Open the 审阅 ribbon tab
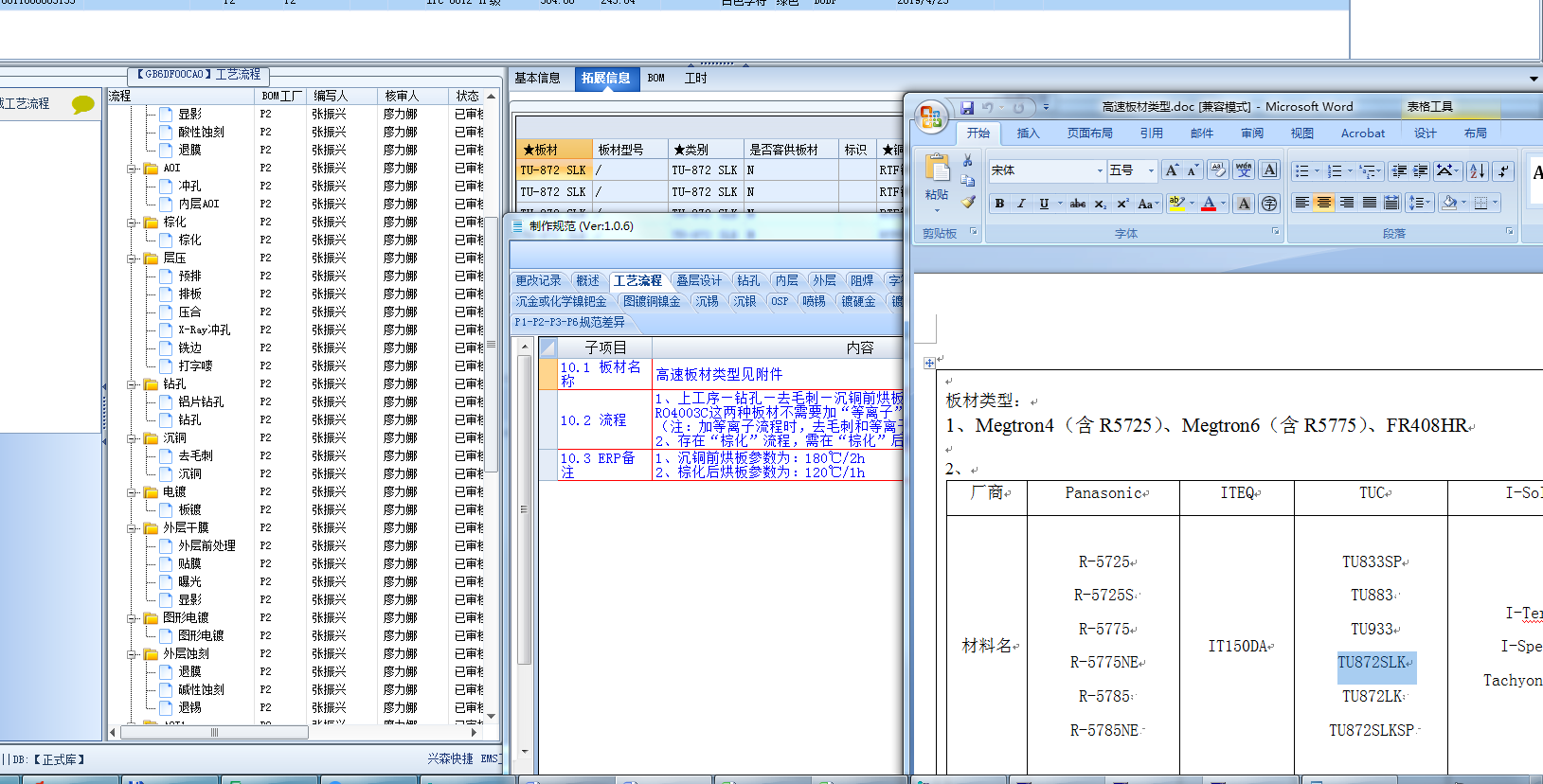 (1252, 134)
